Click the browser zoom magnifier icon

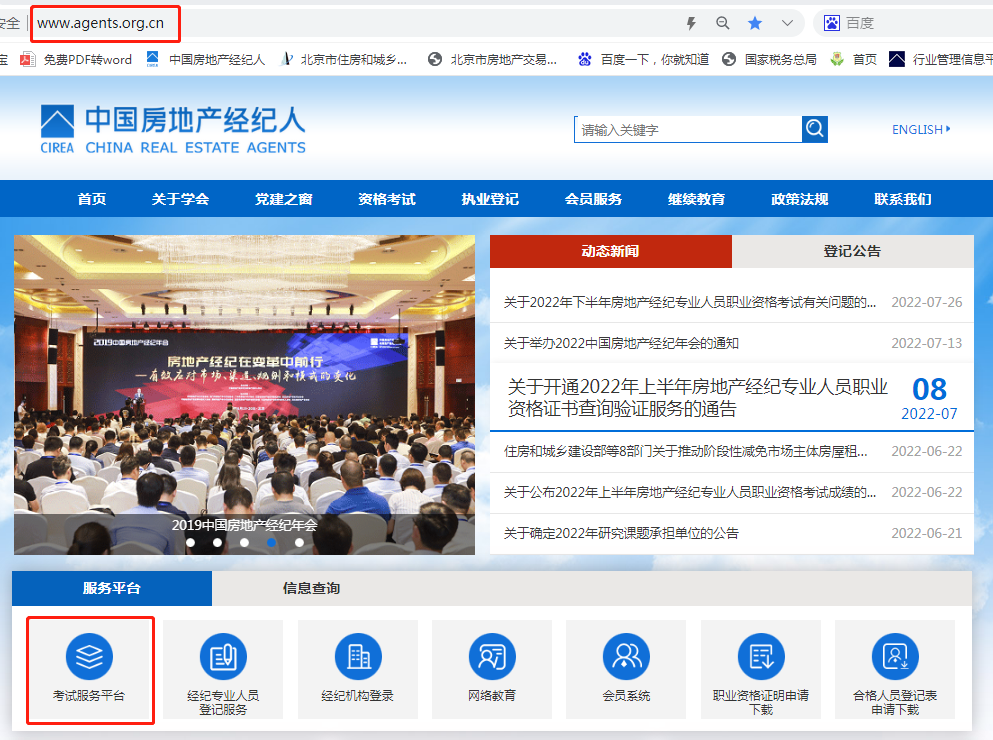click(723, 23)
